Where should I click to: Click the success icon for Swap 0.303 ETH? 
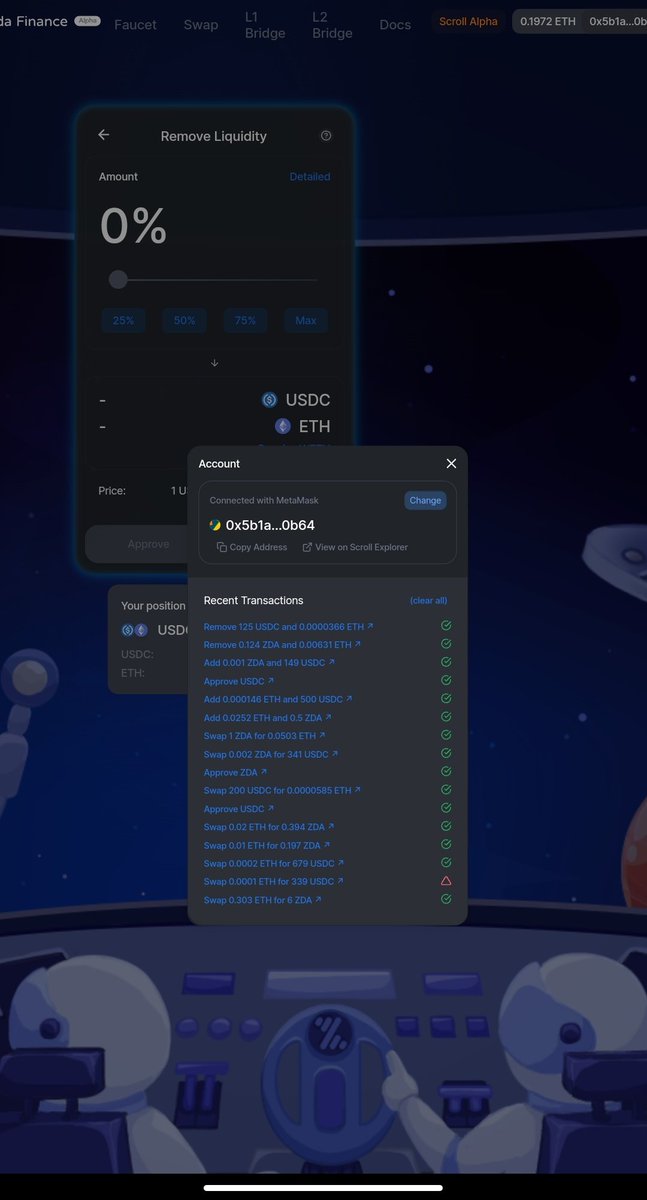pos(446,899)
